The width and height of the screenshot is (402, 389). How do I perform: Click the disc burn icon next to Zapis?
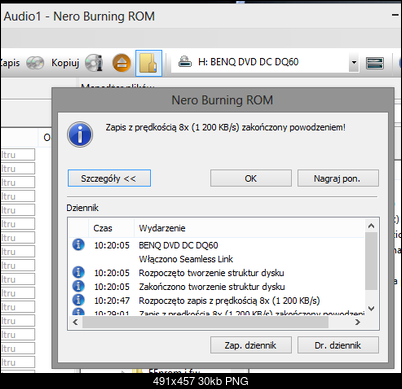point(35,63)
